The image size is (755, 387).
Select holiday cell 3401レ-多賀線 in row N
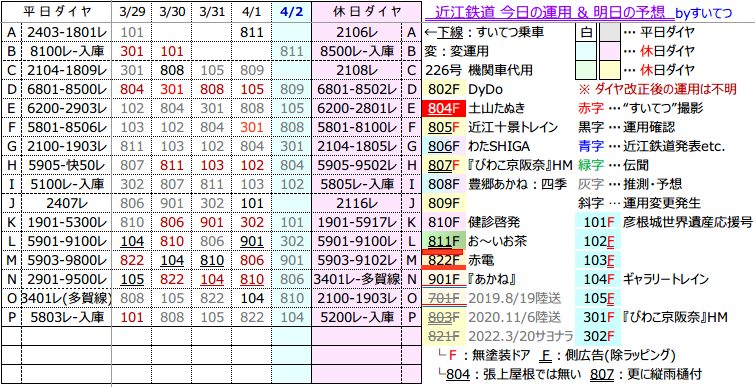(357, 280)
